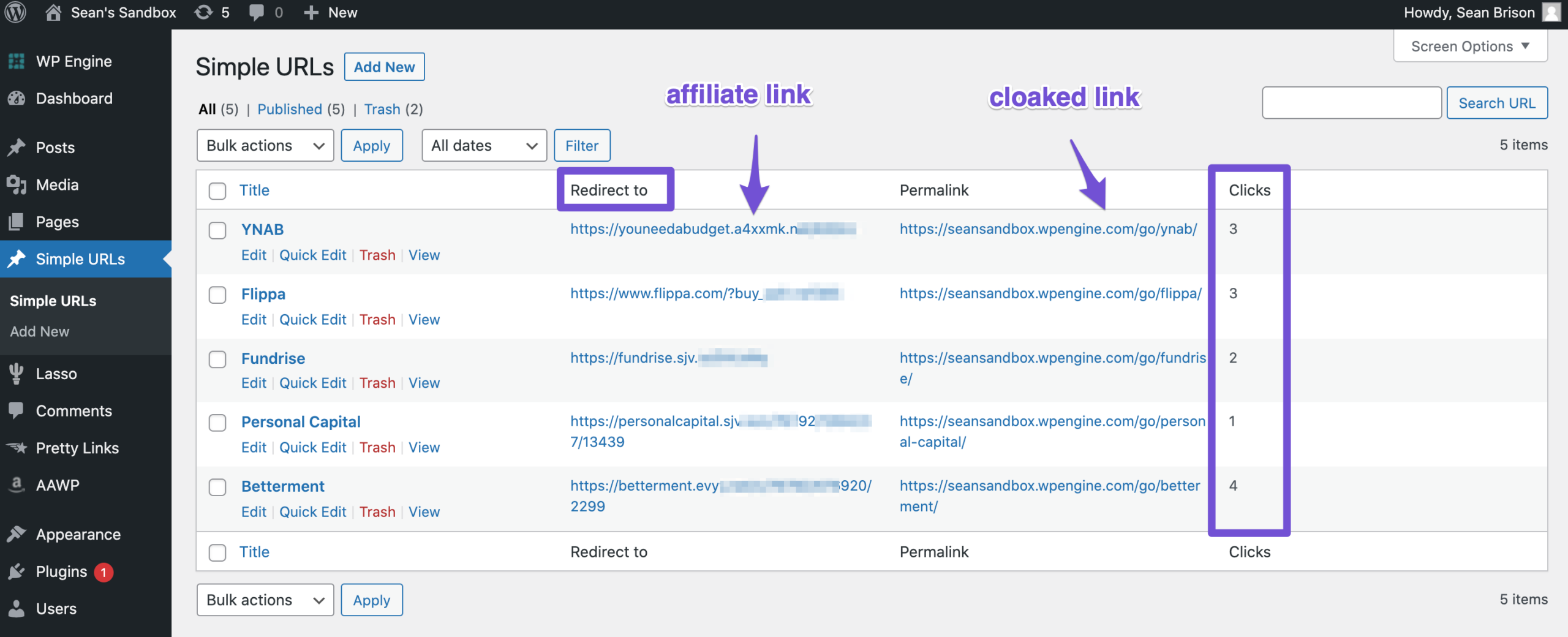Open the Lasso menu in sidebar
1568x637 pixels.
(56, 374)
